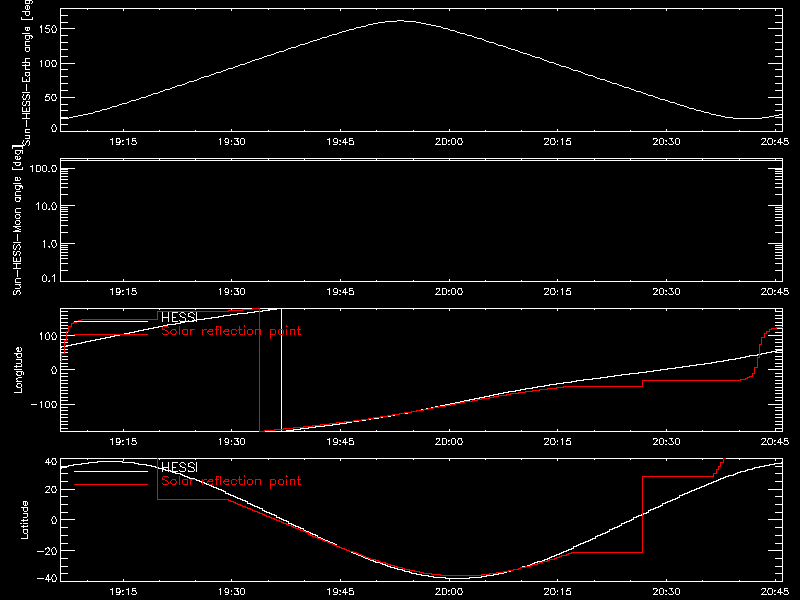Viewport: 800px width, 600px height.
Task: Click 19:45 time label under Earth angle plot
Action: point(340,142)
